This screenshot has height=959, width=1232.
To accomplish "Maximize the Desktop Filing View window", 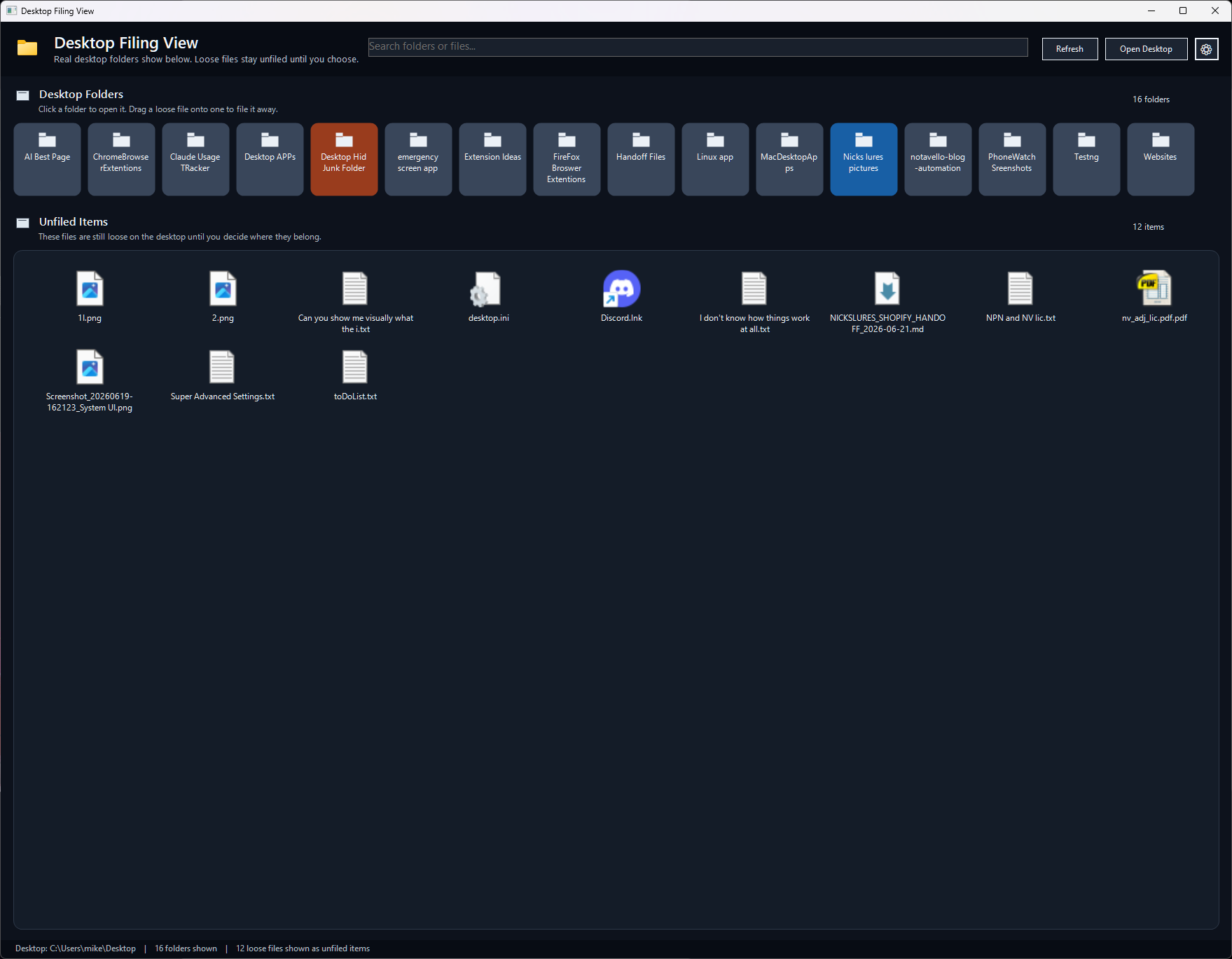I will 1183,11.
